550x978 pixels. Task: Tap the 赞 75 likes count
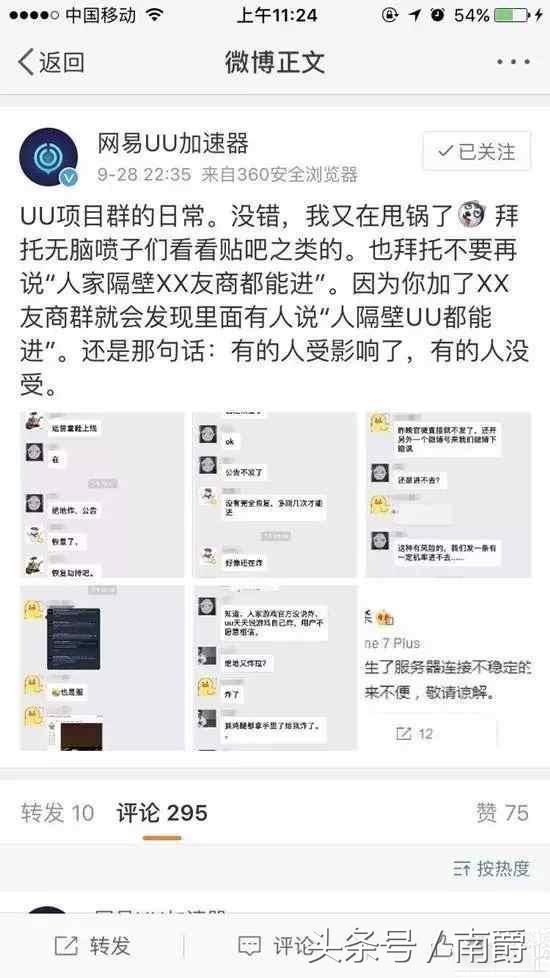503,813
